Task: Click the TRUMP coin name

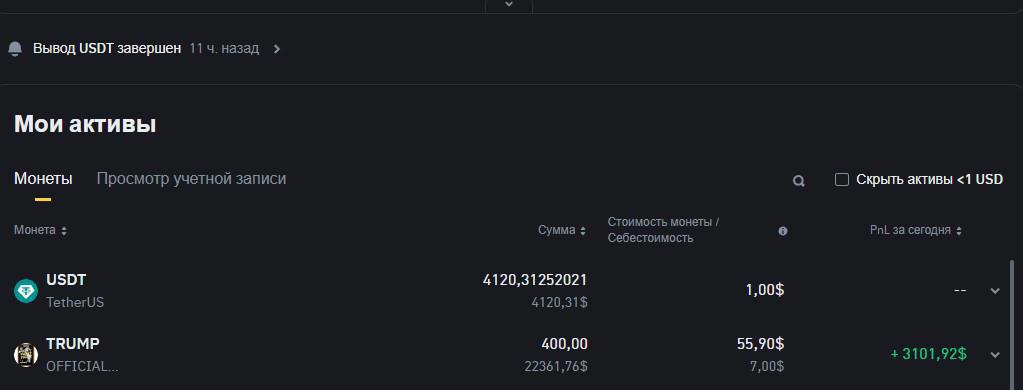Action: [x=72, y=344]
